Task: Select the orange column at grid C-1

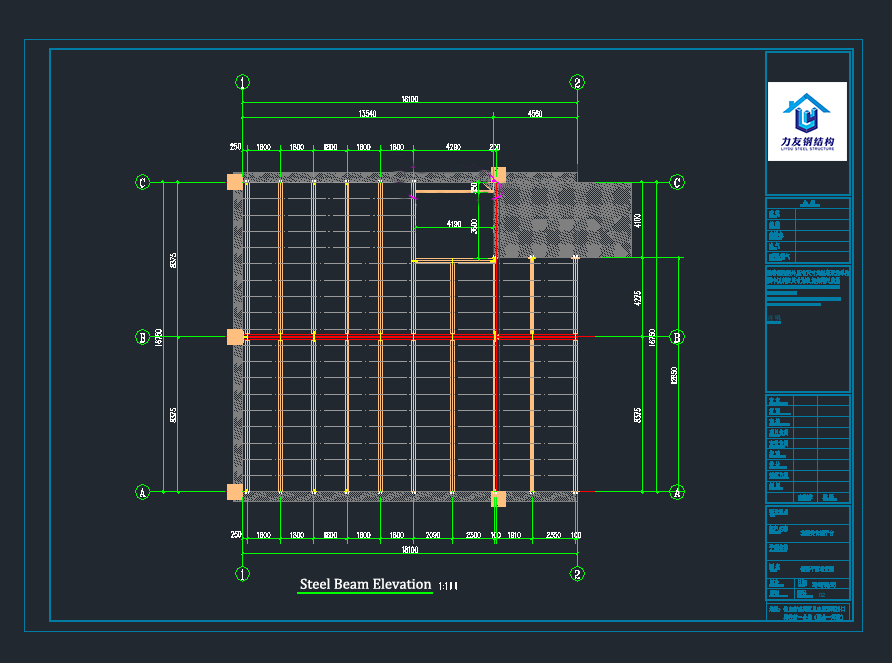Action: click(x=235, y=182)
